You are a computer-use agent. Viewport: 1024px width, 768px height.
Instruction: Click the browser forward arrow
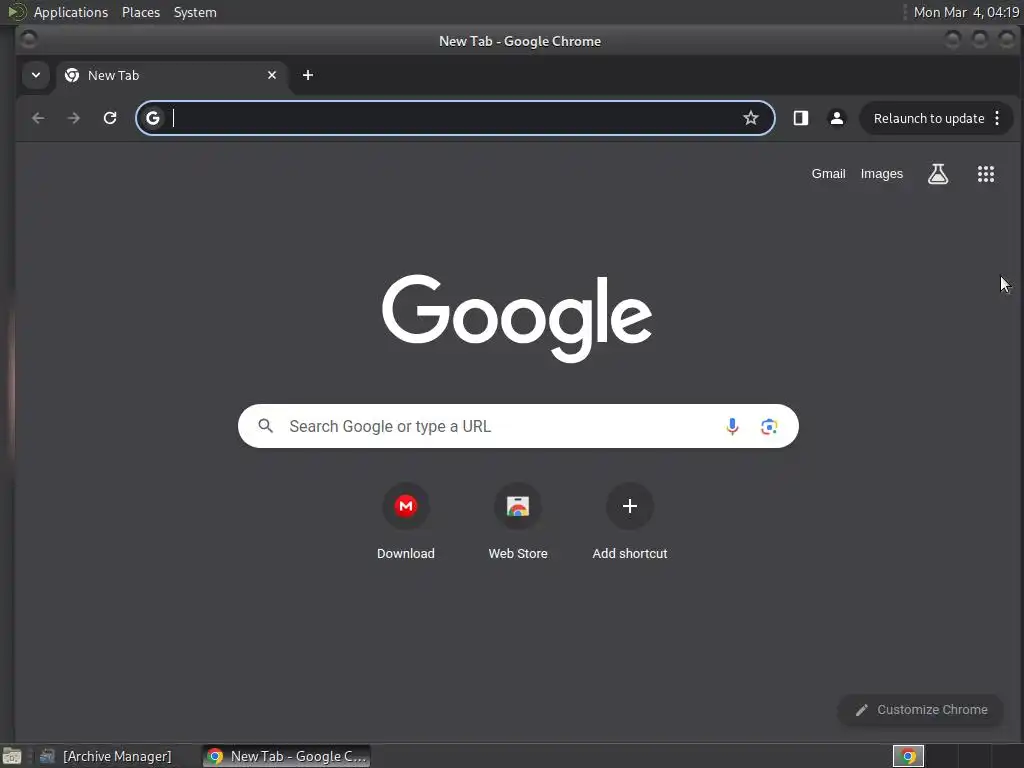pos(74,118)
